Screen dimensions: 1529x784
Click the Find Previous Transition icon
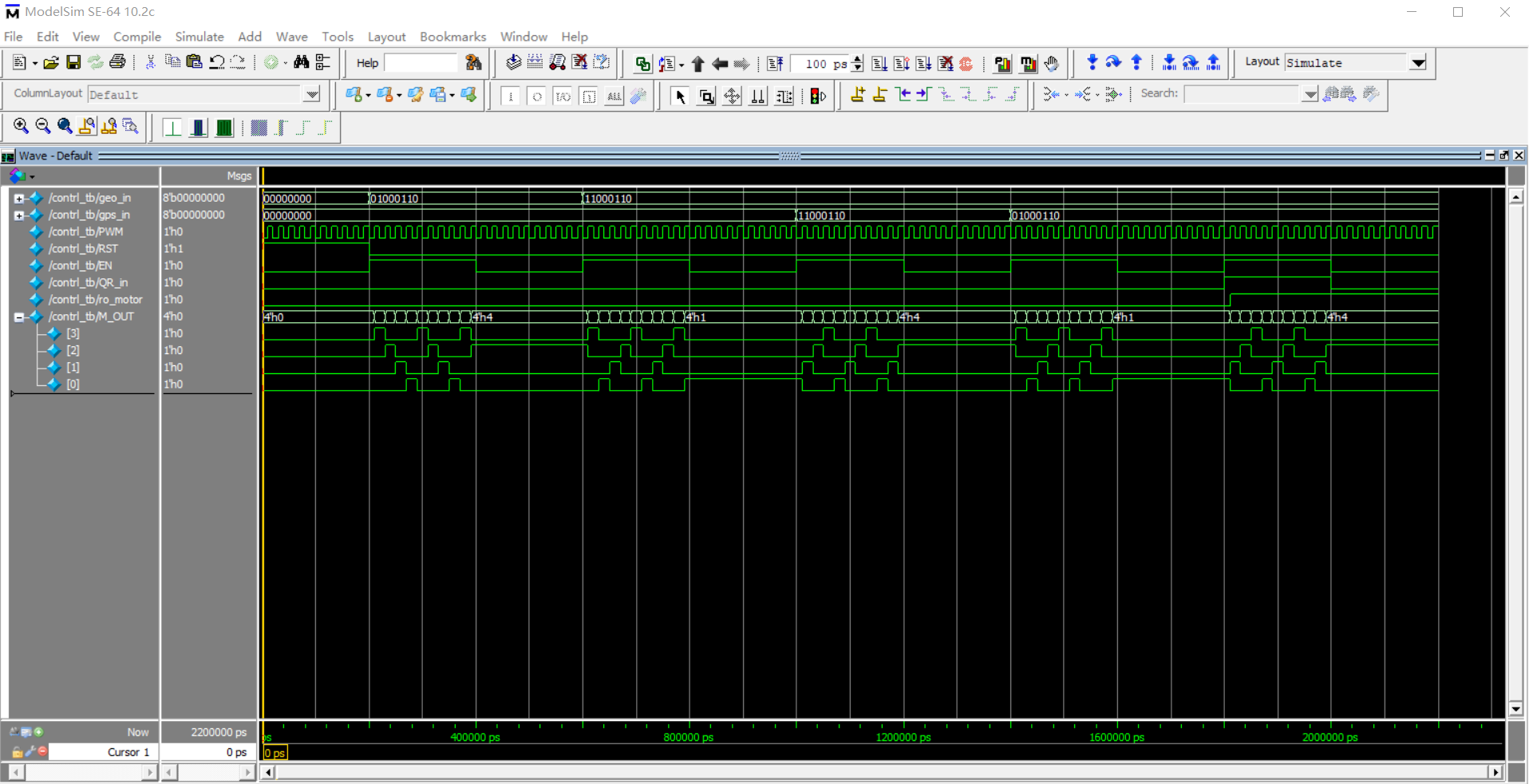[903, 95]
